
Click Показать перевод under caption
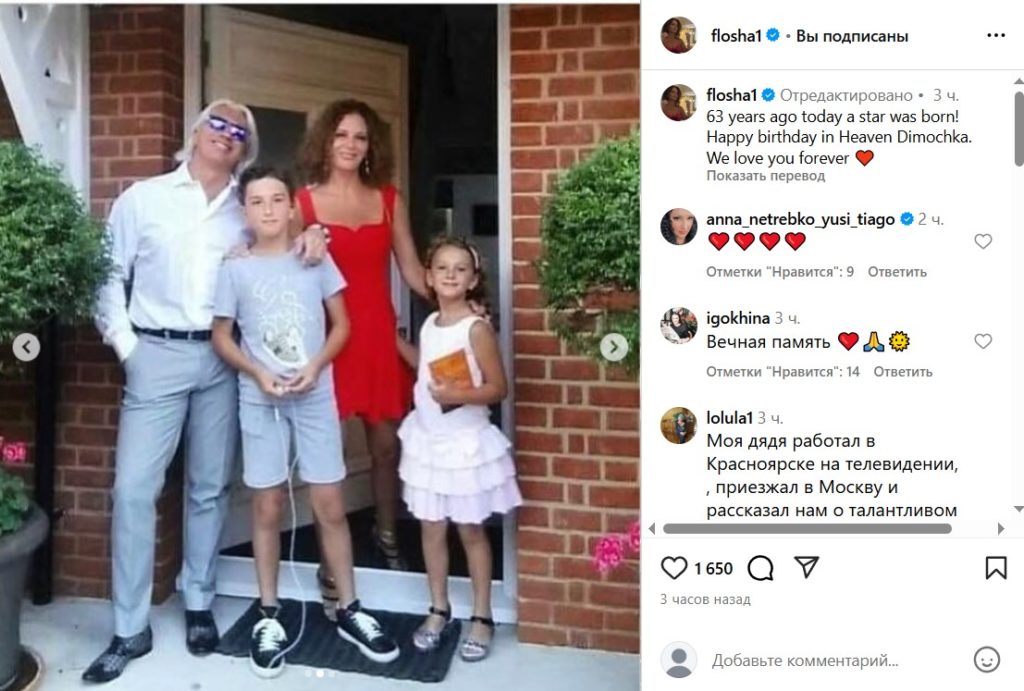(x=765, y=176)
